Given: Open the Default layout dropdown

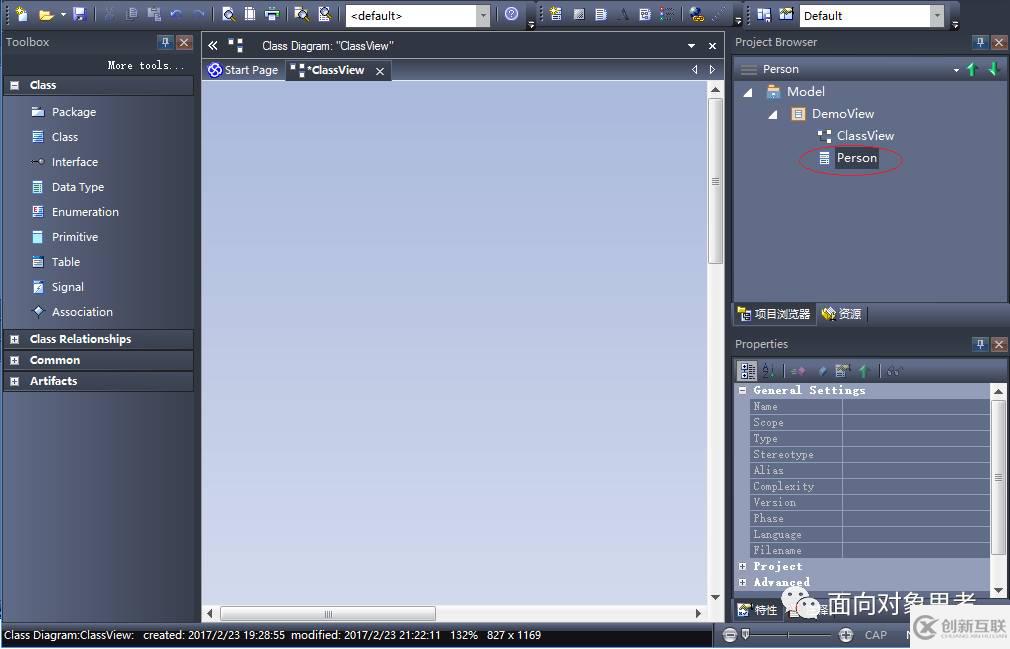Looking at the screenshot, I should [938, 15].
